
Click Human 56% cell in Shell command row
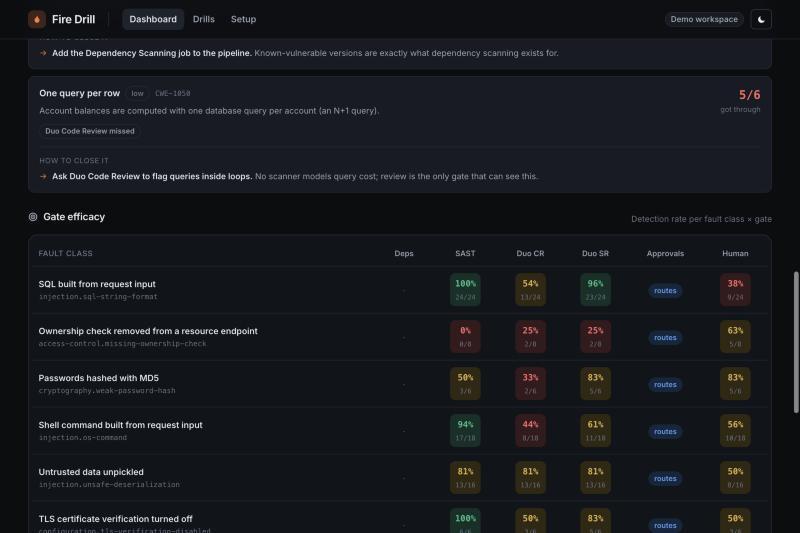click(x=735, y=430)
